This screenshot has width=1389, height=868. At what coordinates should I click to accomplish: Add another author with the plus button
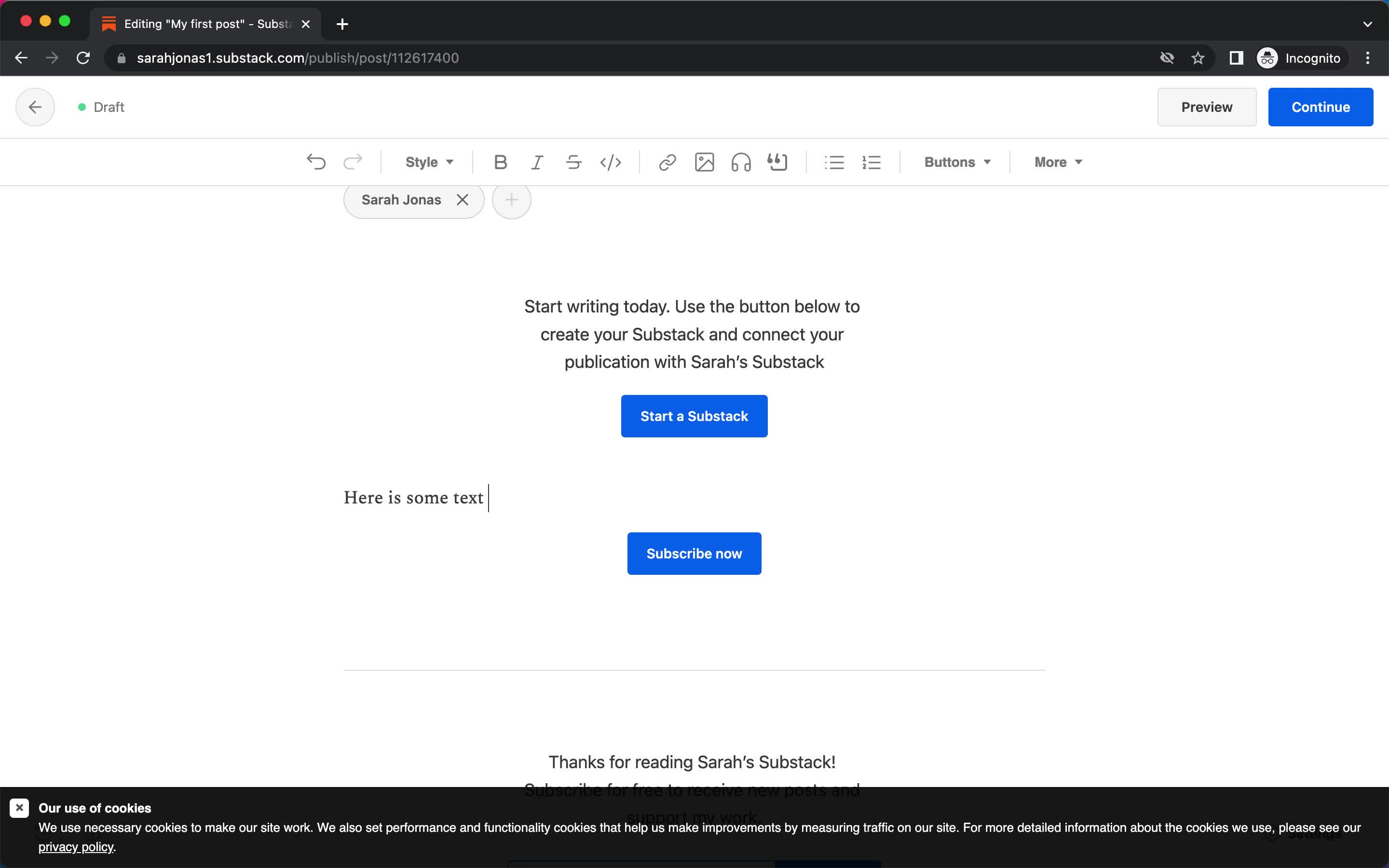(511, 200)
